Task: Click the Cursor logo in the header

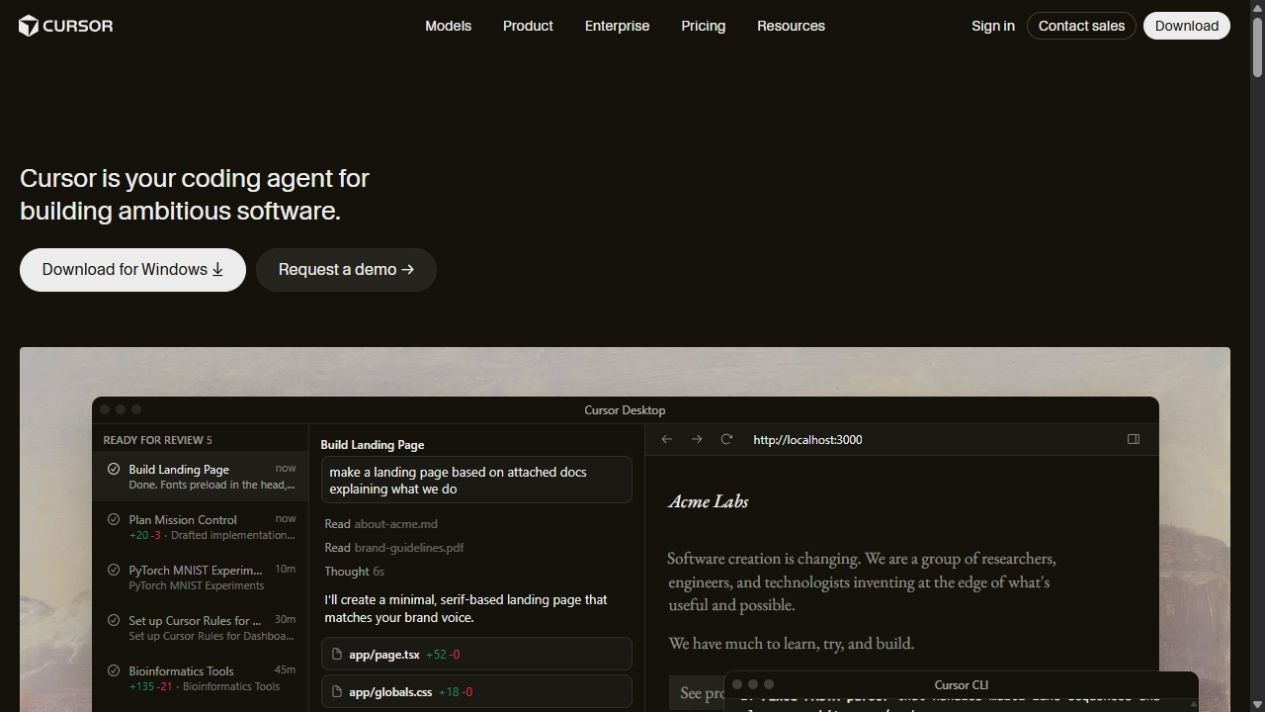Action: pos(66,26)
